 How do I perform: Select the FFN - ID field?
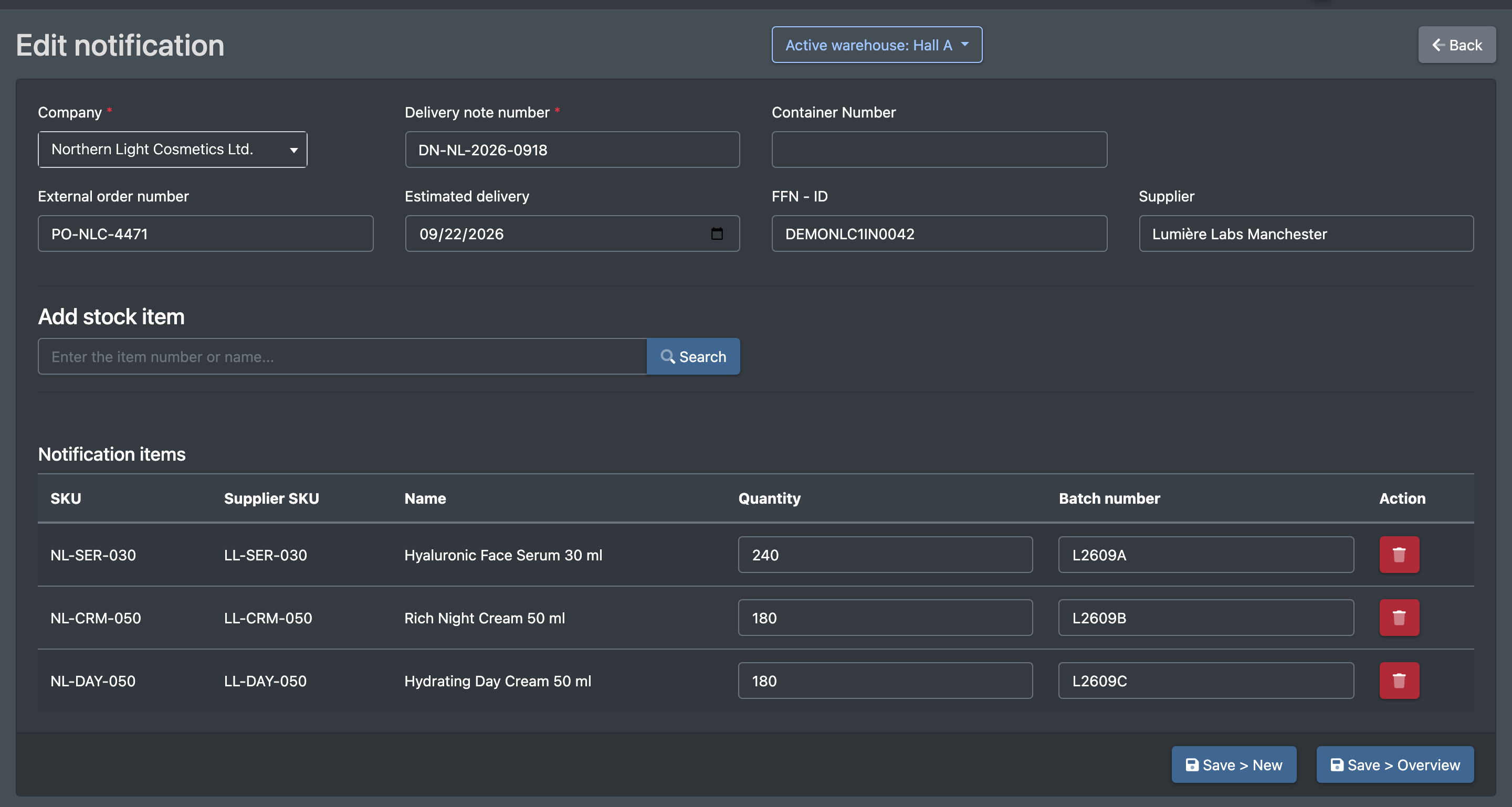939,233
